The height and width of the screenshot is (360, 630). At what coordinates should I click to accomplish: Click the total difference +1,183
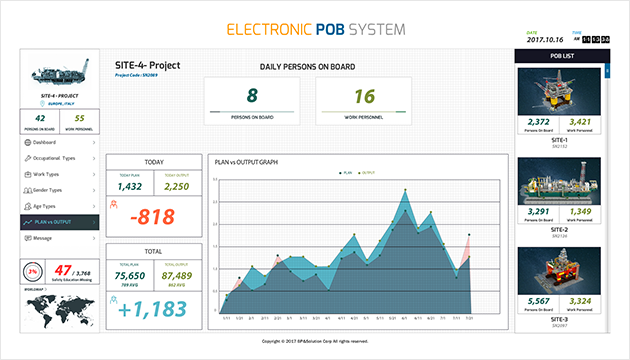pyautogui.click(x=153, y=309)
